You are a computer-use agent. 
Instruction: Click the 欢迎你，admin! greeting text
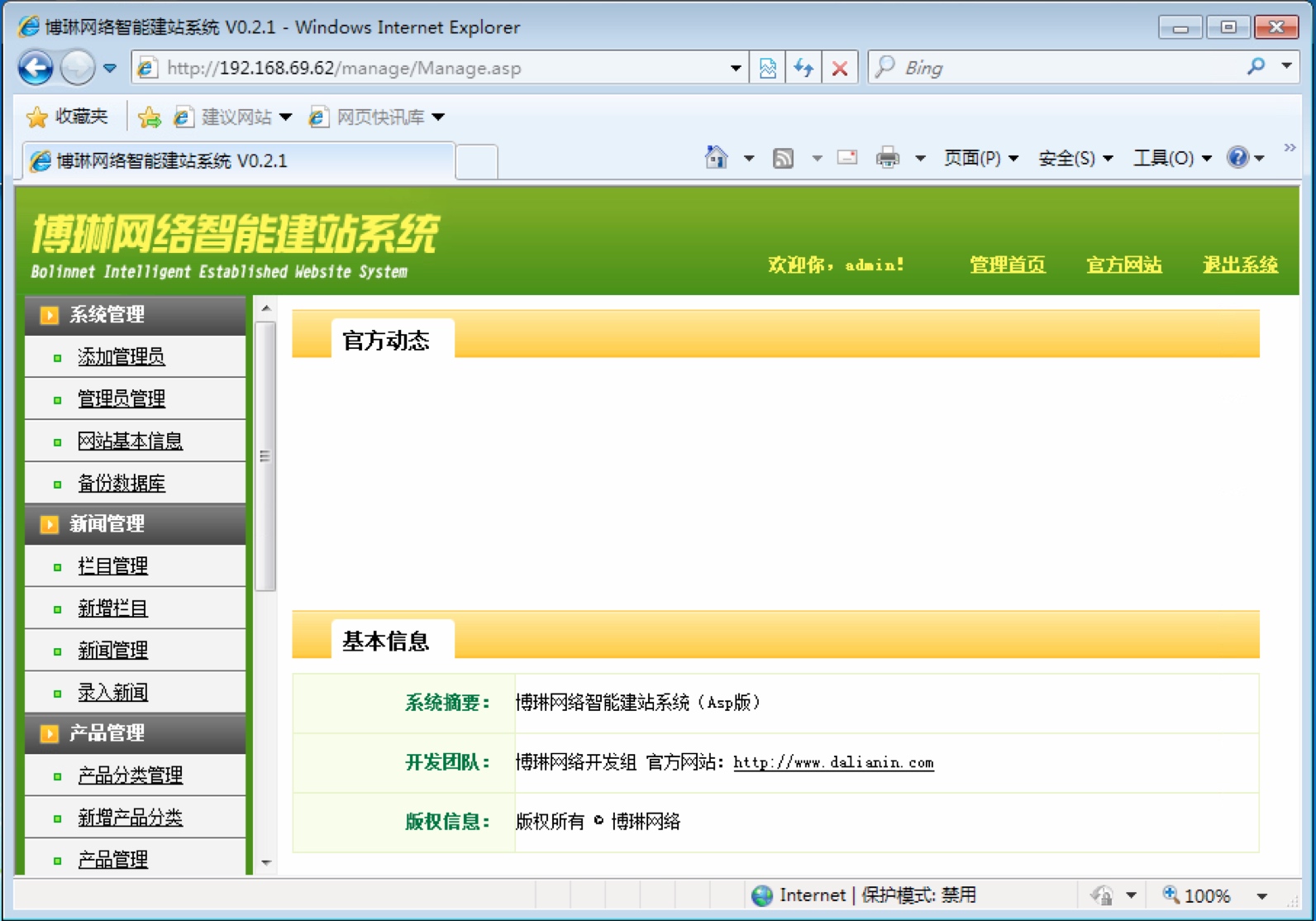click(x=836, y=265)
